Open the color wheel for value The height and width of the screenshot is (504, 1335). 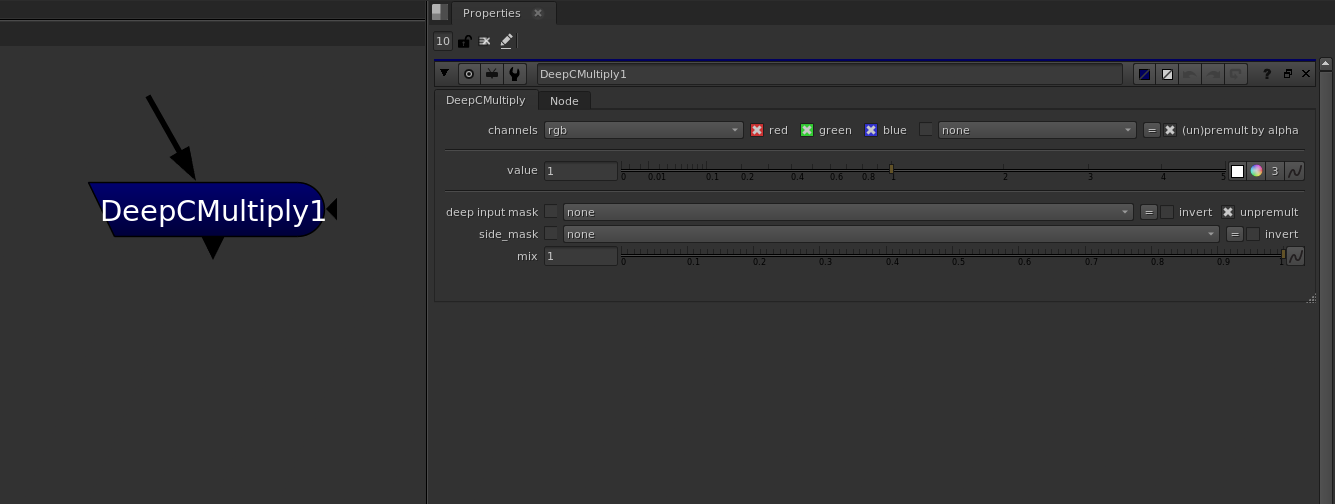pos(1256,171)
